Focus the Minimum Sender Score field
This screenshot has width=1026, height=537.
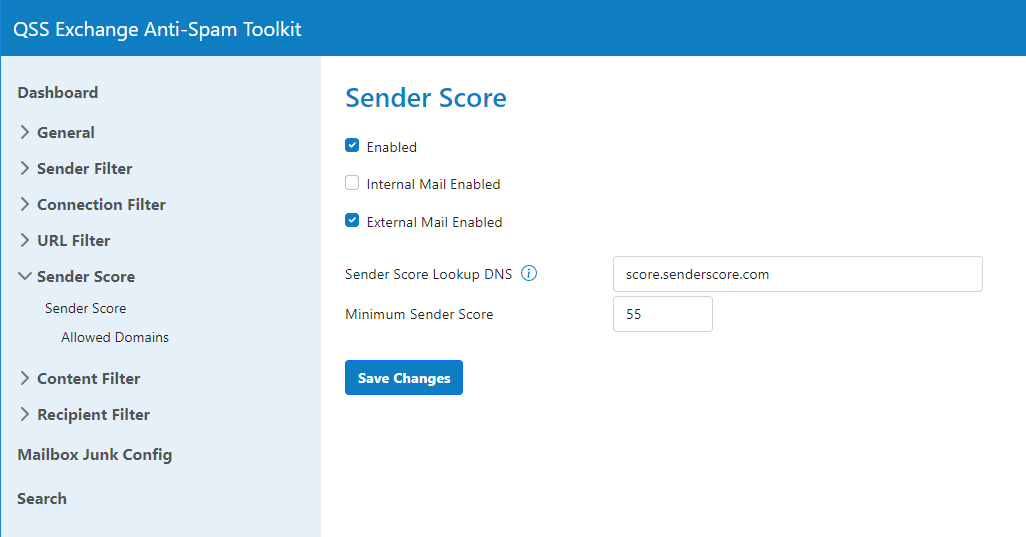pos(663,314)
